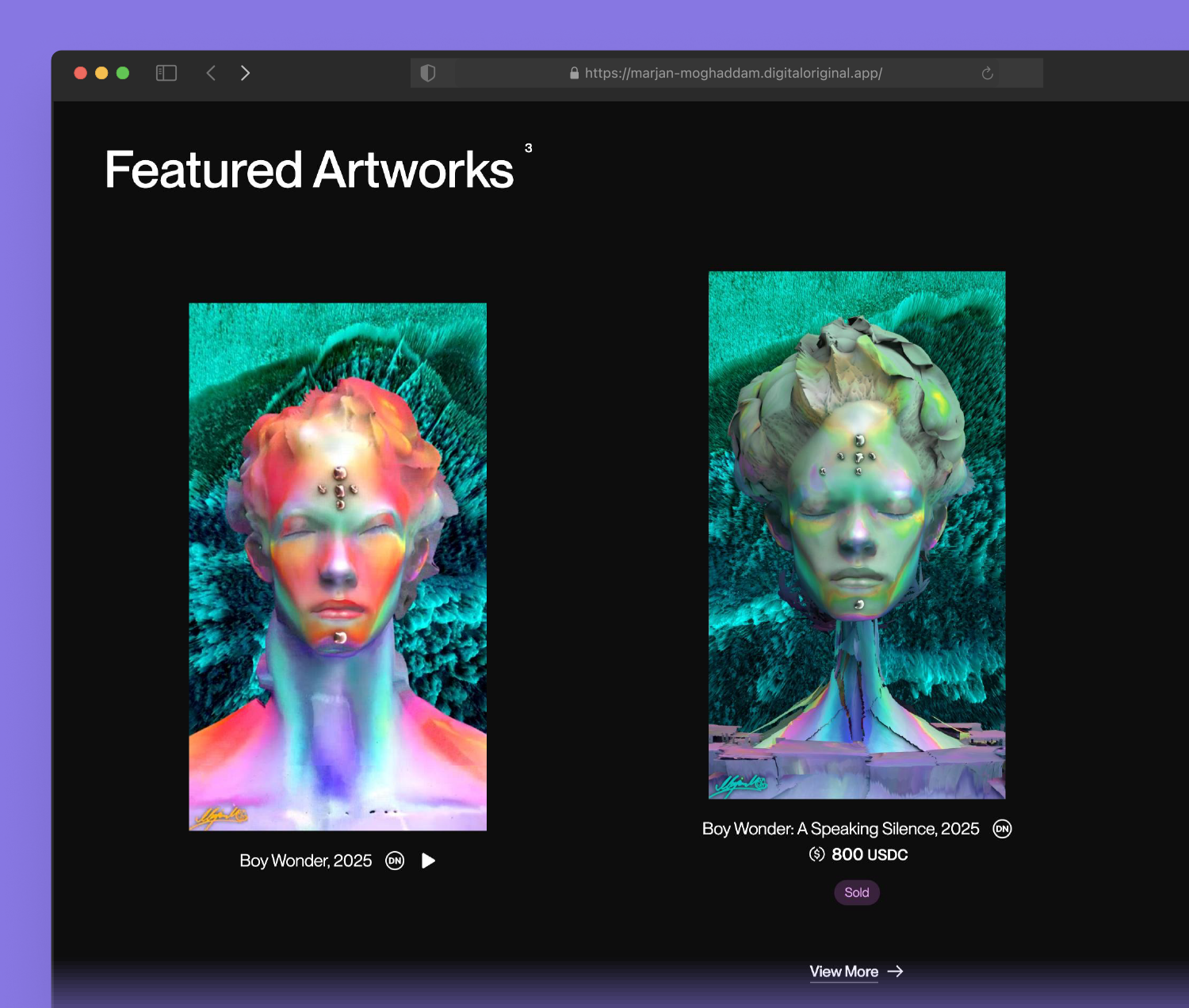Viewport: 1189px width, 1008px height.
Task: Go forward to the next page
Action: (245, 73)
